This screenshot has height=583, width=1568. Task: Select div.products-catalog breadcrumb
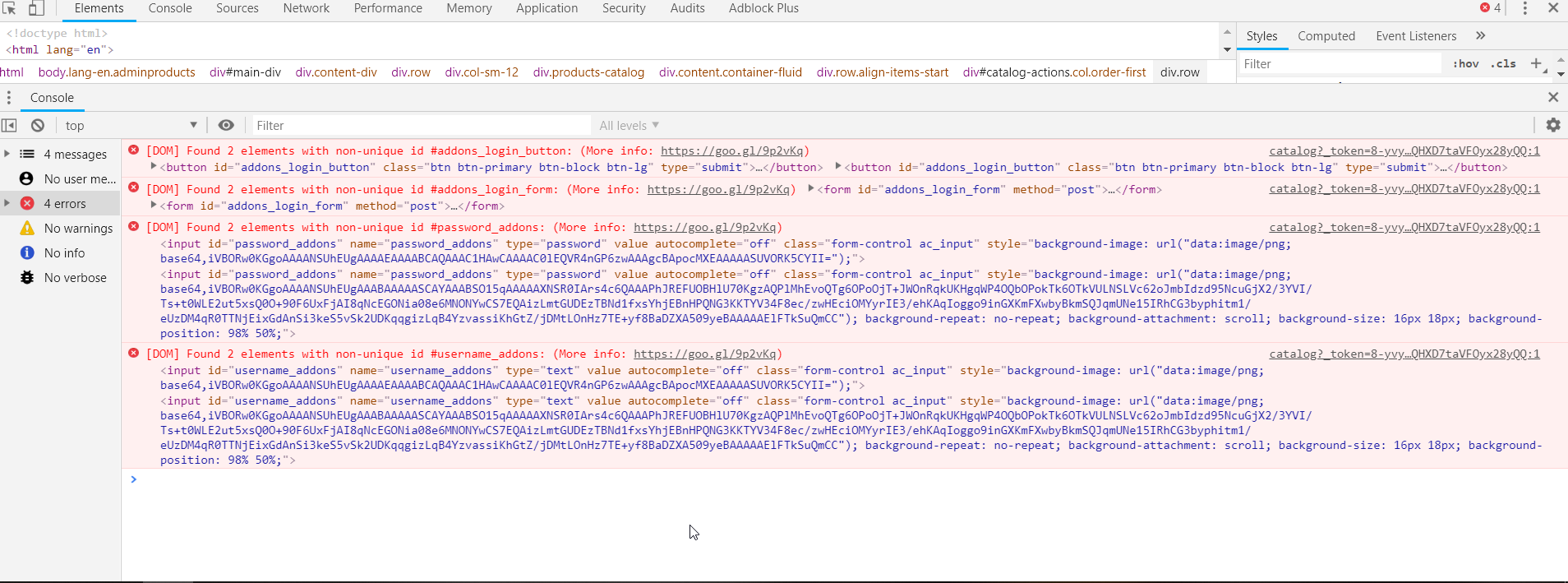click(588, 72)
